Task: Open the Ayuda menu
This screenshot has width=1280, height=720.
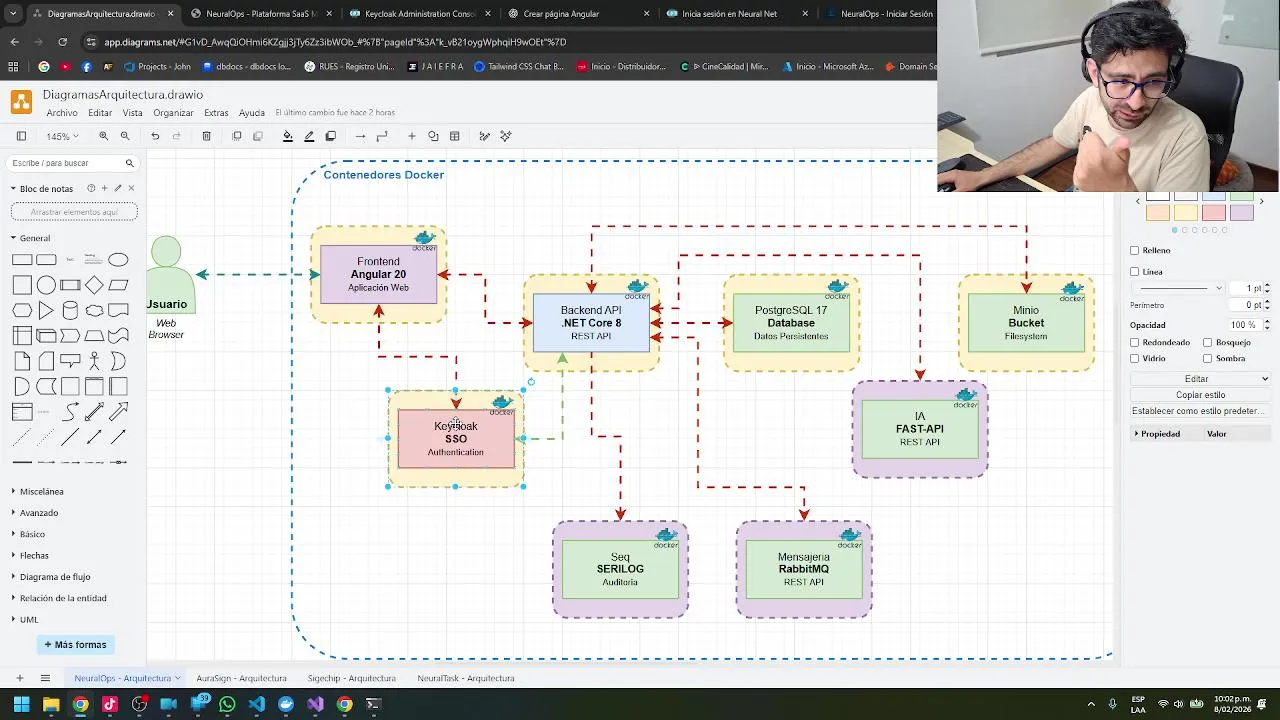Action: point(252,113)
